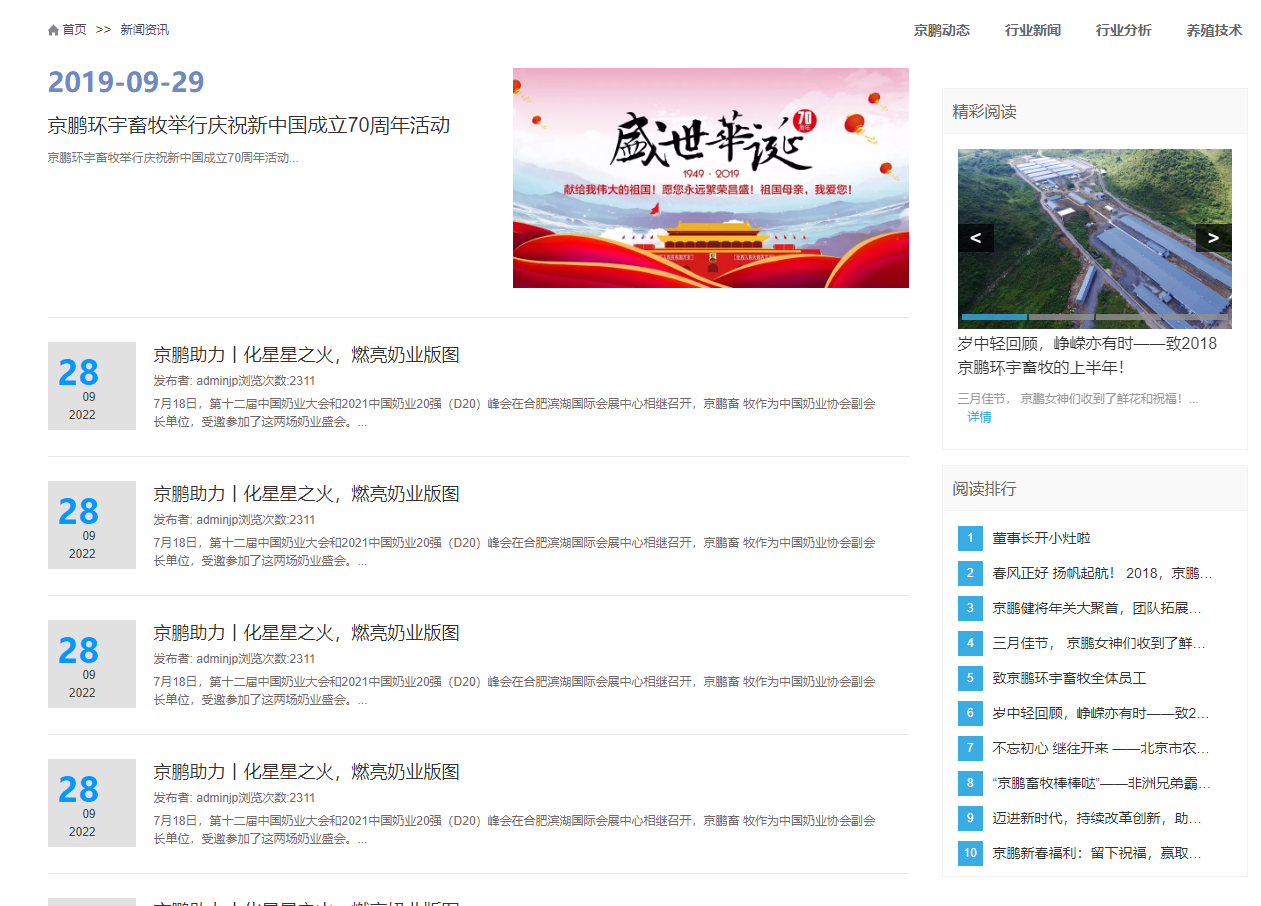Open ranking item 2 春风正好 扬帆起航
1261x906 pixels.
1102,573
